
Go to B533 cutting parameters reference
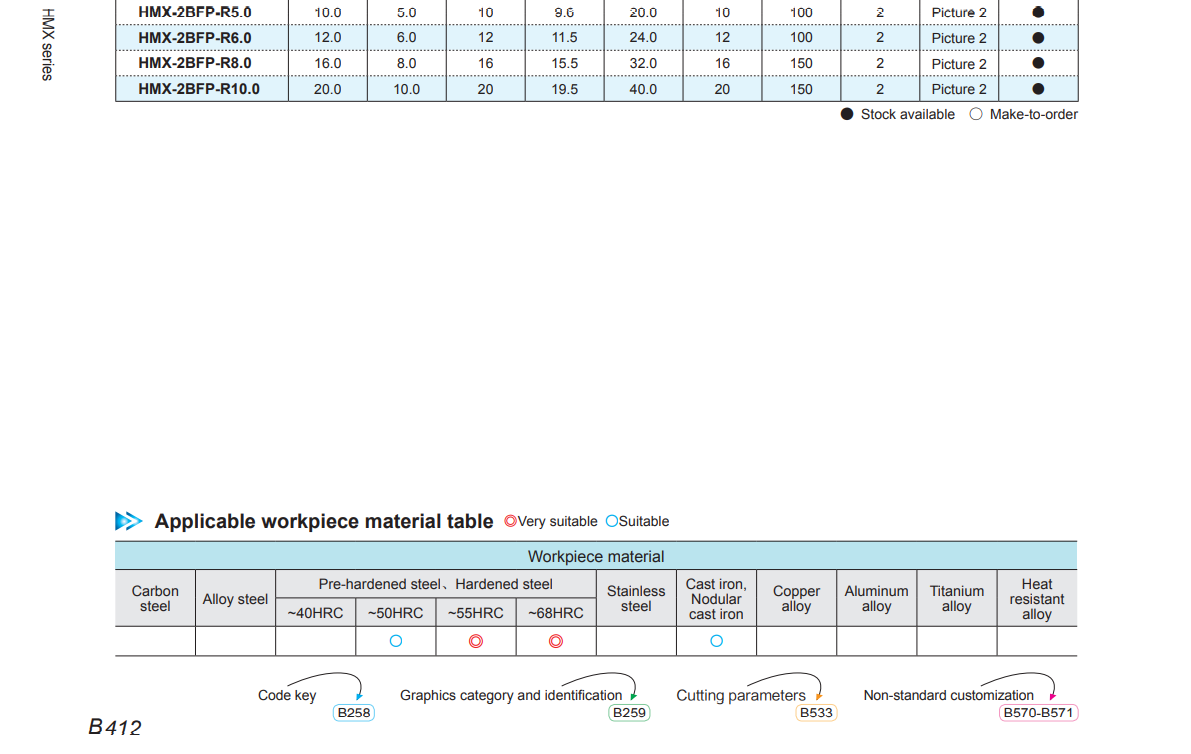[816, 713]
